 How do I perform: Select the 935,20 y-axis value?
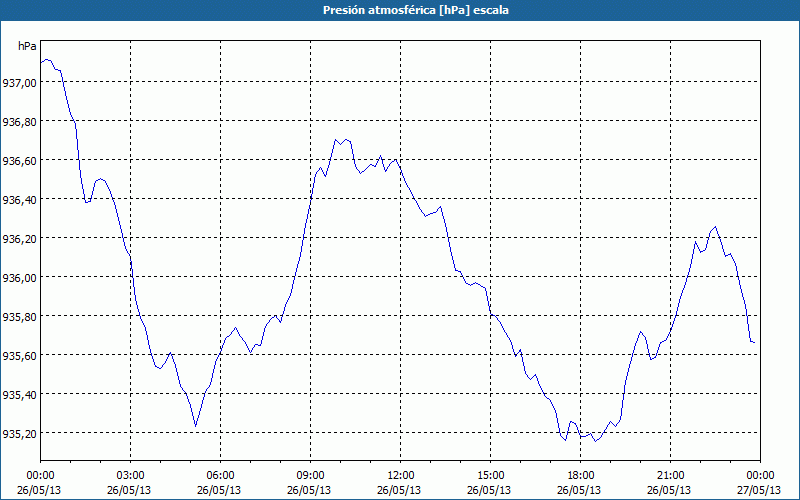[20, 434]
